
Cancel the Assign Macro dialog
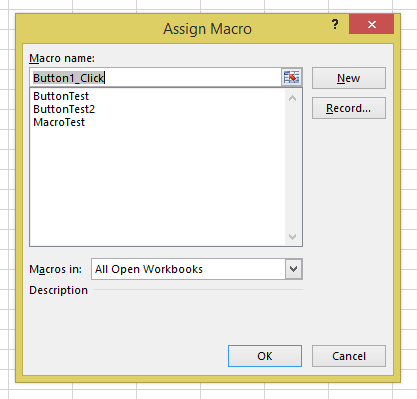[349, 356]
